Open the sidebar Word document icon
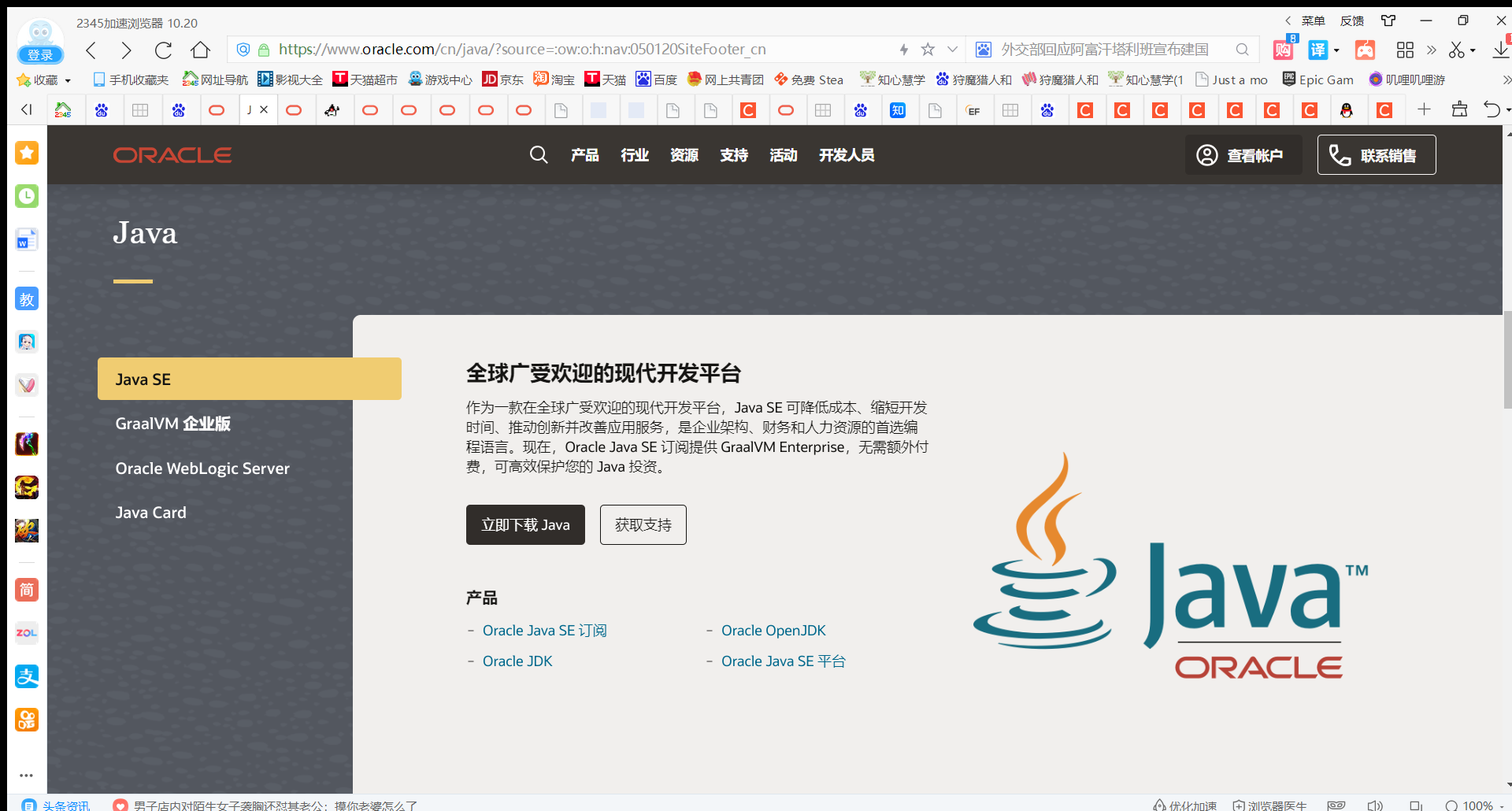1512x811 pixels. coord(27,239)
